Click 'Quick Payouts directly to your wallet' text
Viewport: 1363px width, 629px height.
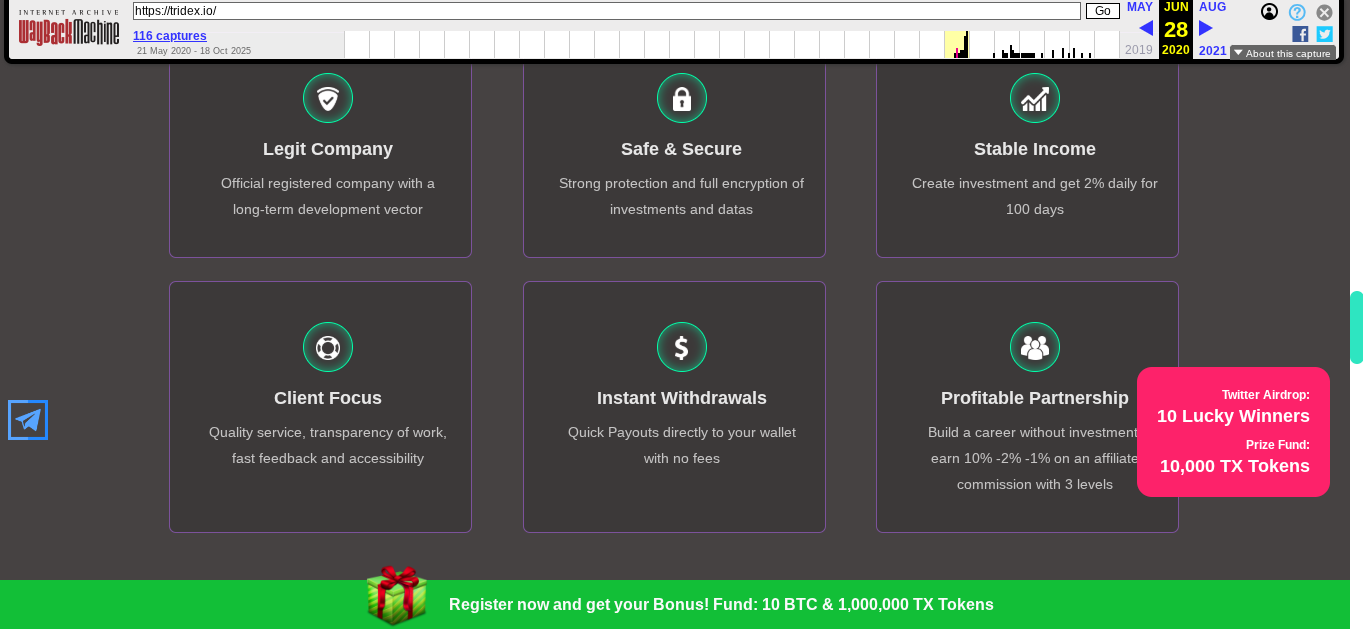tap(682, 433)
